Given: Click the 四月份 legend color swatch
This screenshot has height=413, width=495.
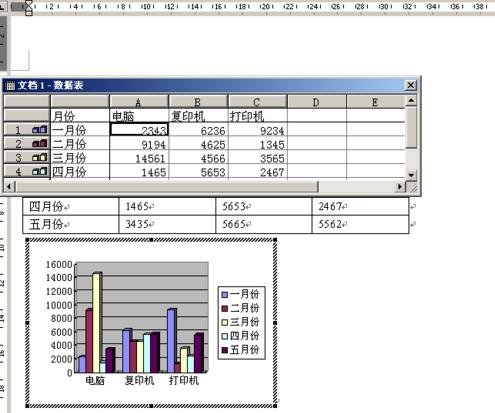Looking at the screenshot, I should (x=225, y=336).
